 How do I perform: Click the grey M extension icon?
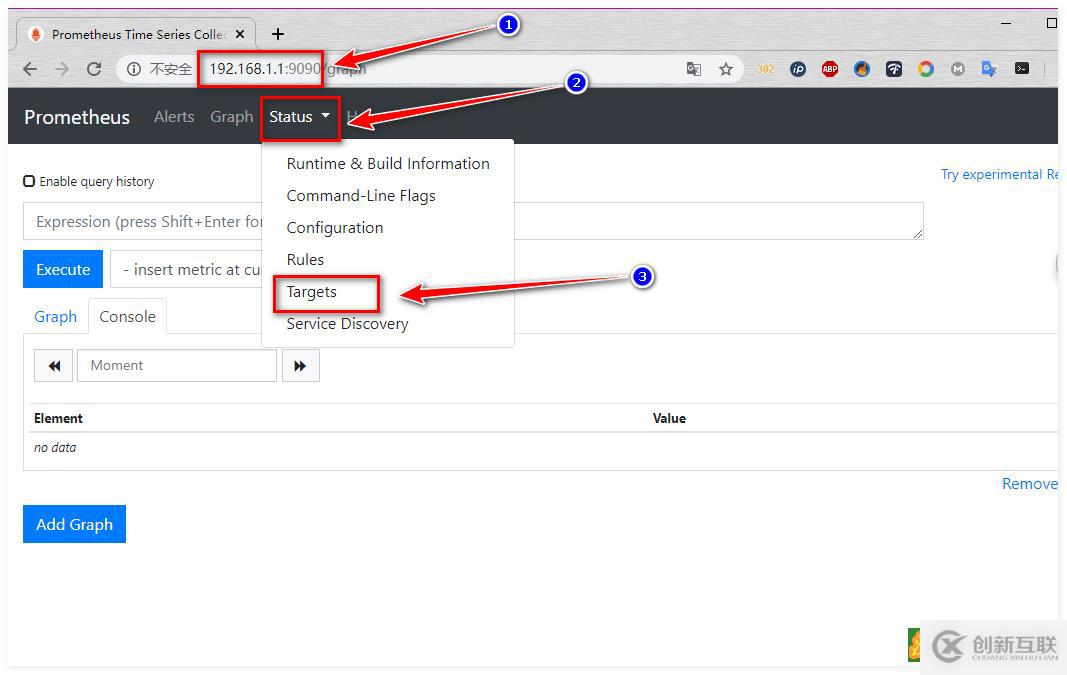click(957, 69)
